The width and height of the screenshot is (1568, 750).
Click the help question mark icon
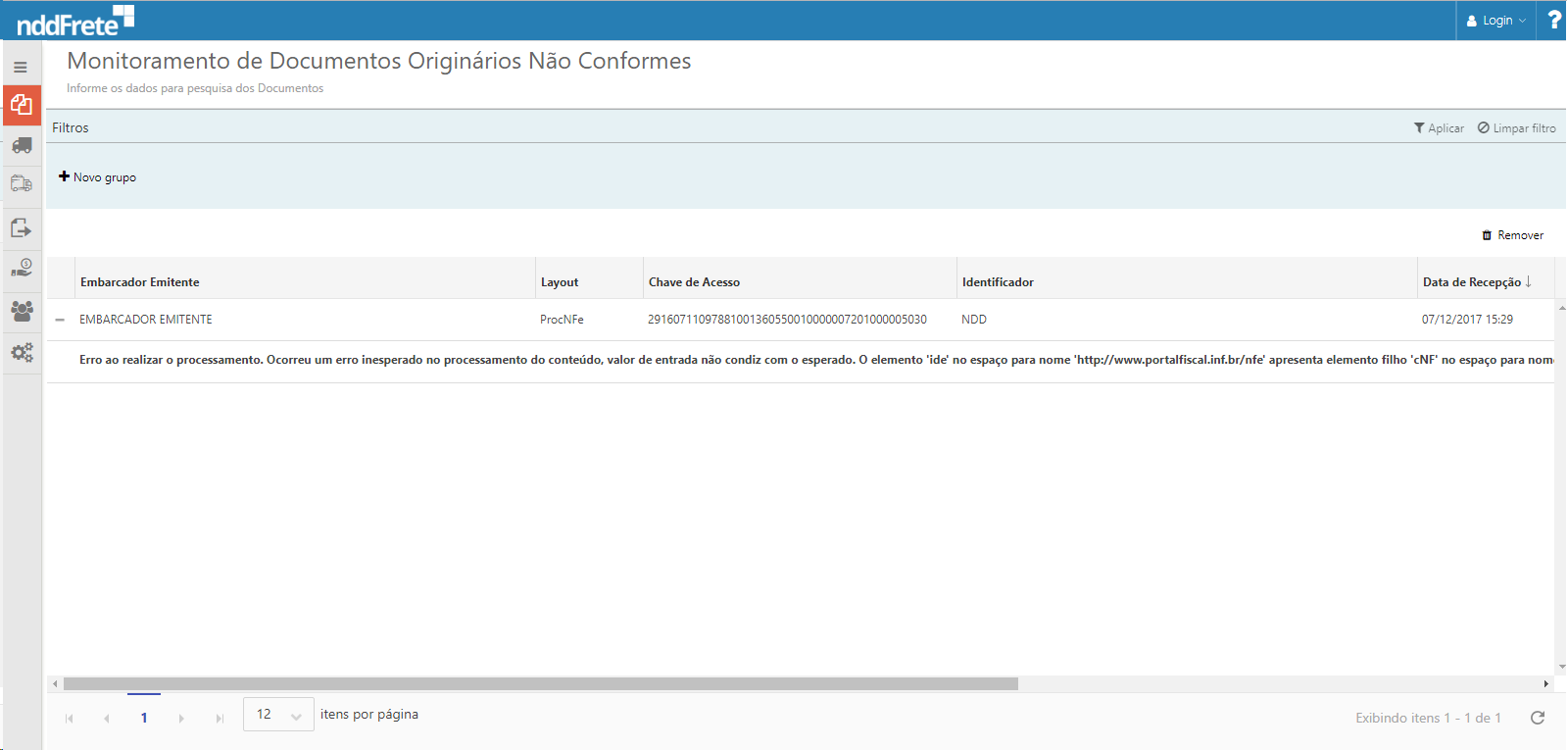[x=1553, y=20]
